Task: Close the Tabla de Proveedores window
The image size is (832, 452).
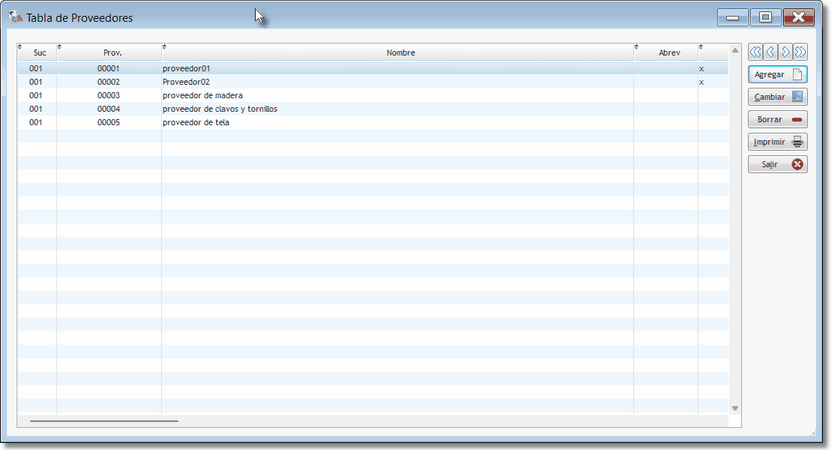Action: [x=799, y=18]
